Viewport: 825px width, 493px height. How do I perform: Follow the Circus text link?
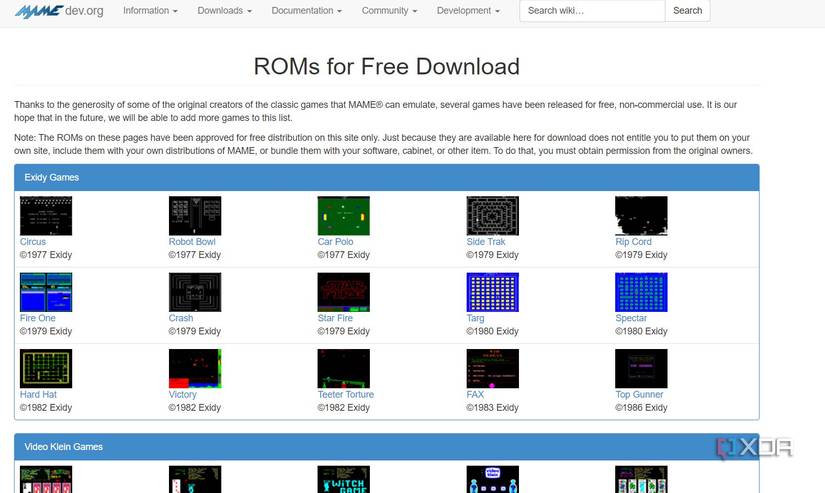pyautogui.click(x=33, y=242)
